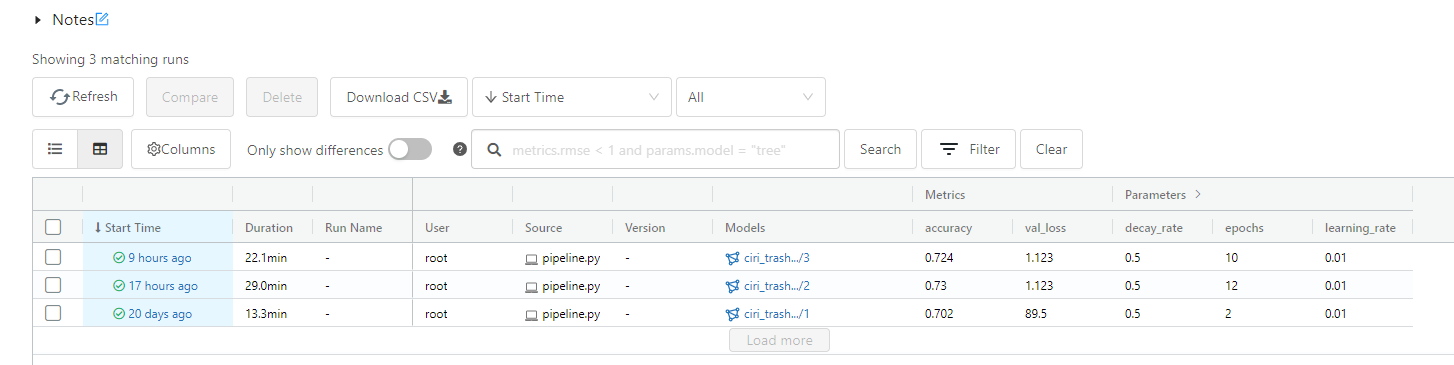Open the Start Time sort dropdown
This screenshot has width=1454, height=365.
(572, 97)
